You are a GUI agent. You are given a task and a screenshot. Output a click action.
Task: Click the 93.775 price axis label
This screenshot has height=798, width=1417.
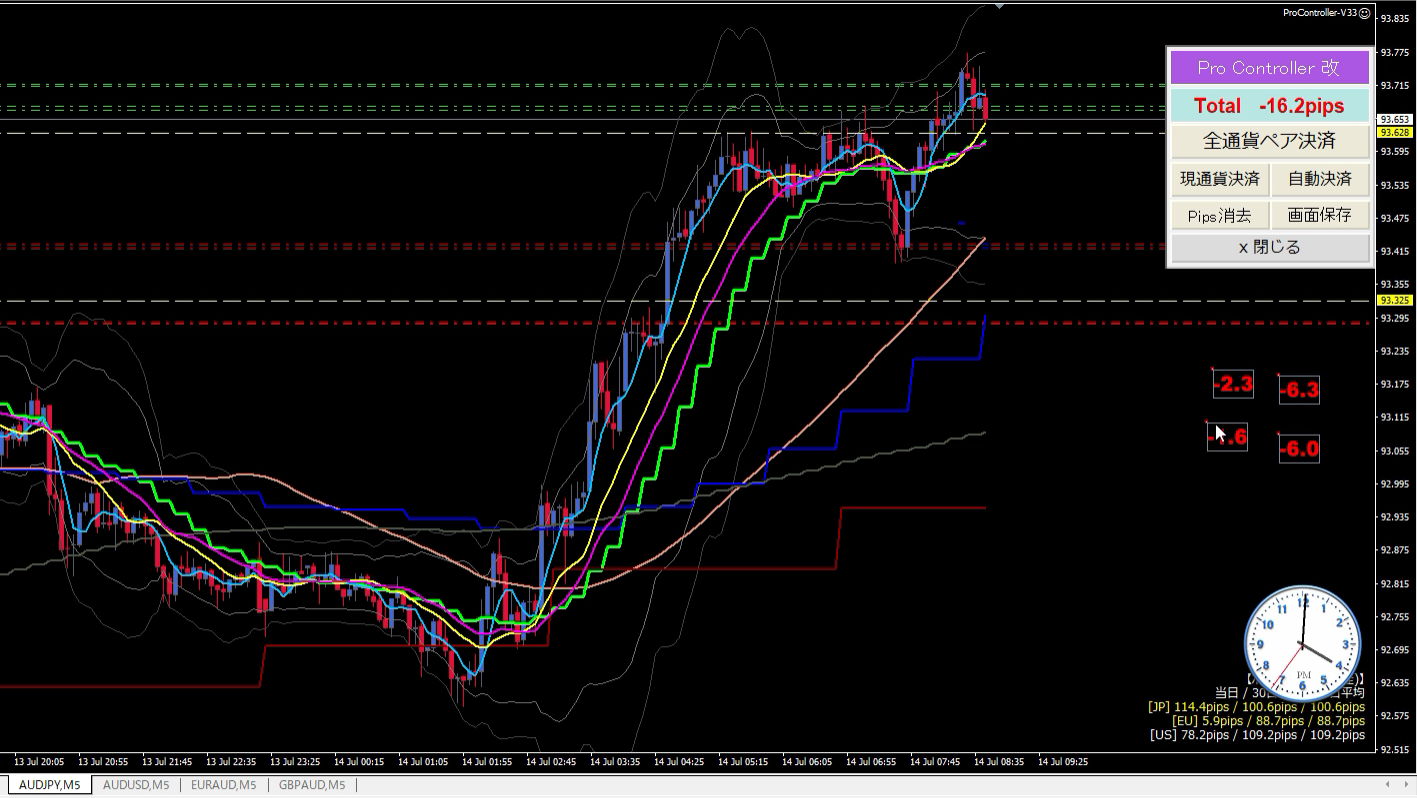click(1393, 52)
